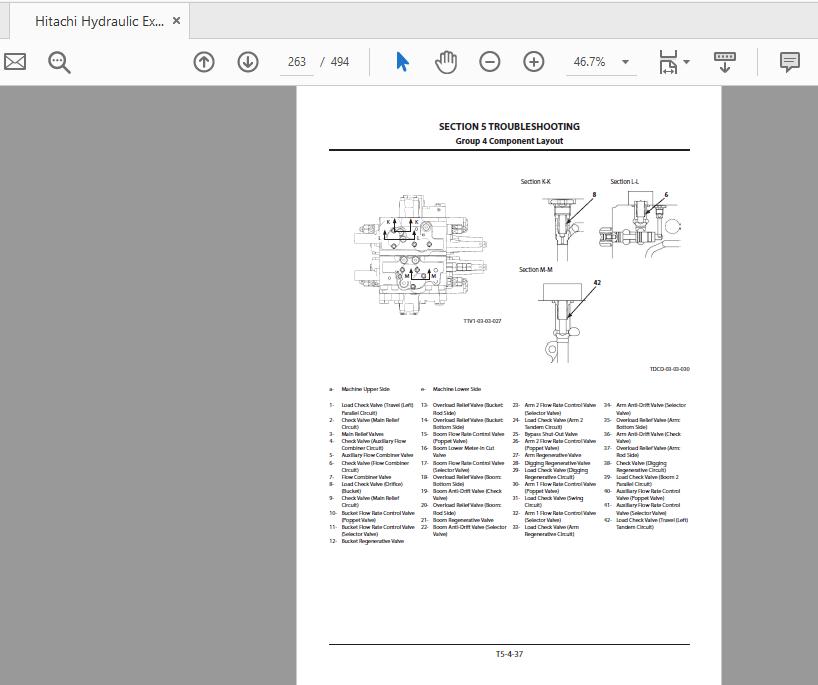Close the Hitachi Hydraulic Ex document tab

tap(176, 20)
